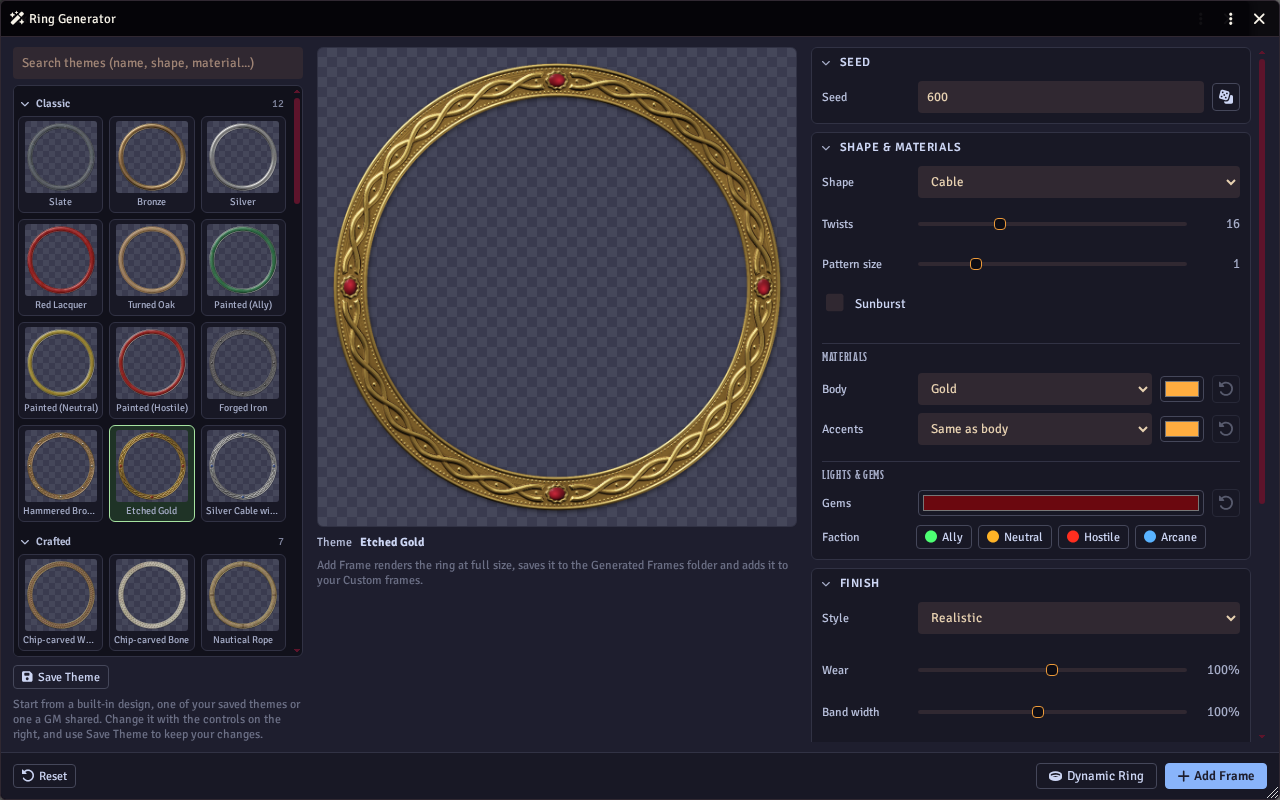This screenshot has width=1280, height=800.
Task: Set faction to Neutral
Action: point(1015,537)
